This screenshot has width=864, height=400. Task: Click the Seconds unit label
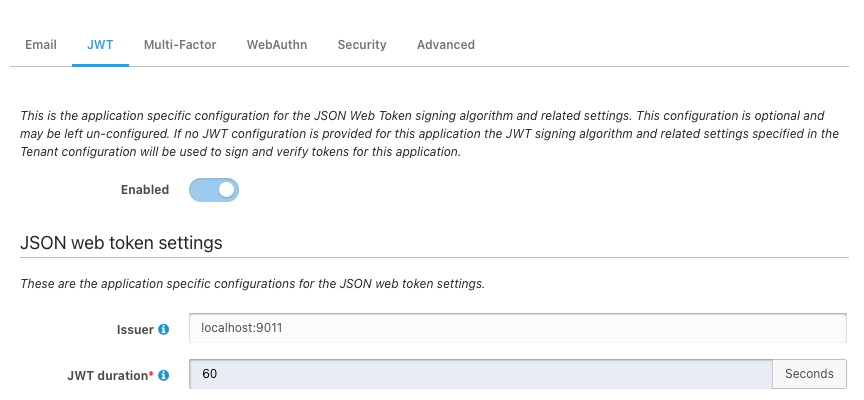(809, 374)
